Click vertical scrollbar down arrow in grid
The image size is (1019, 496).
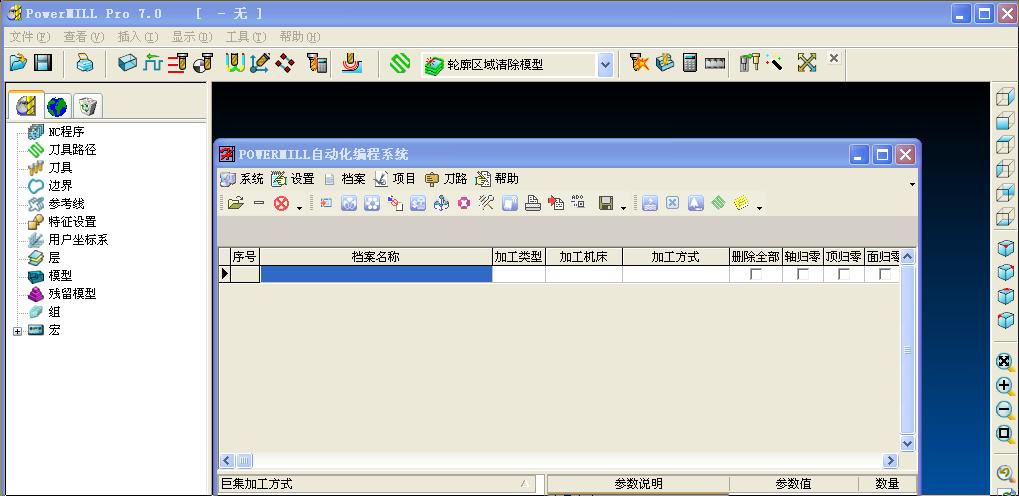(908, 443)
